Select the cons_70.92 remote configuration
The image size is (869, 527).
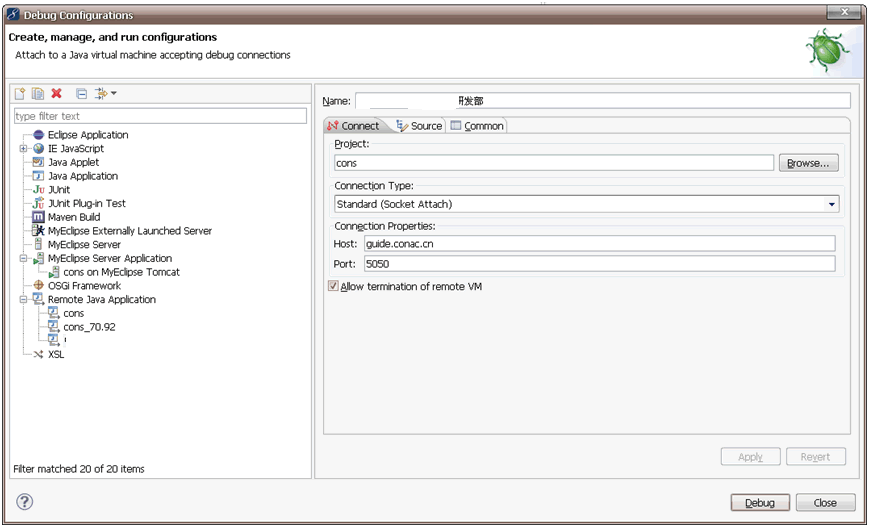click(89, 327)
